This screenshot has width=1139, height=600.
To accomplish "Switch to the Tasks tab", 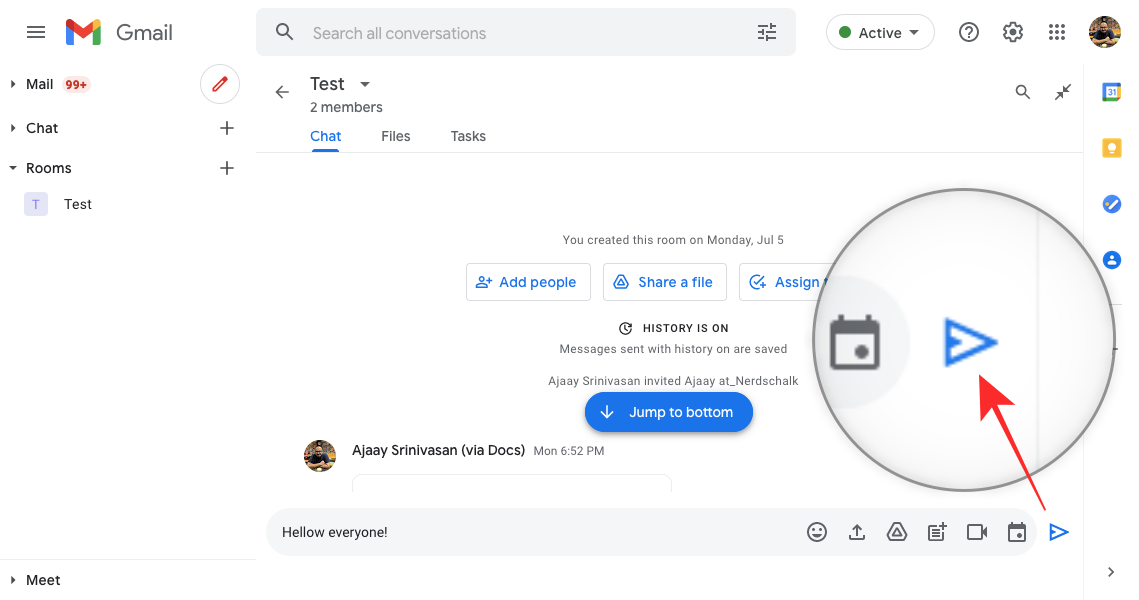I will 468,136.
